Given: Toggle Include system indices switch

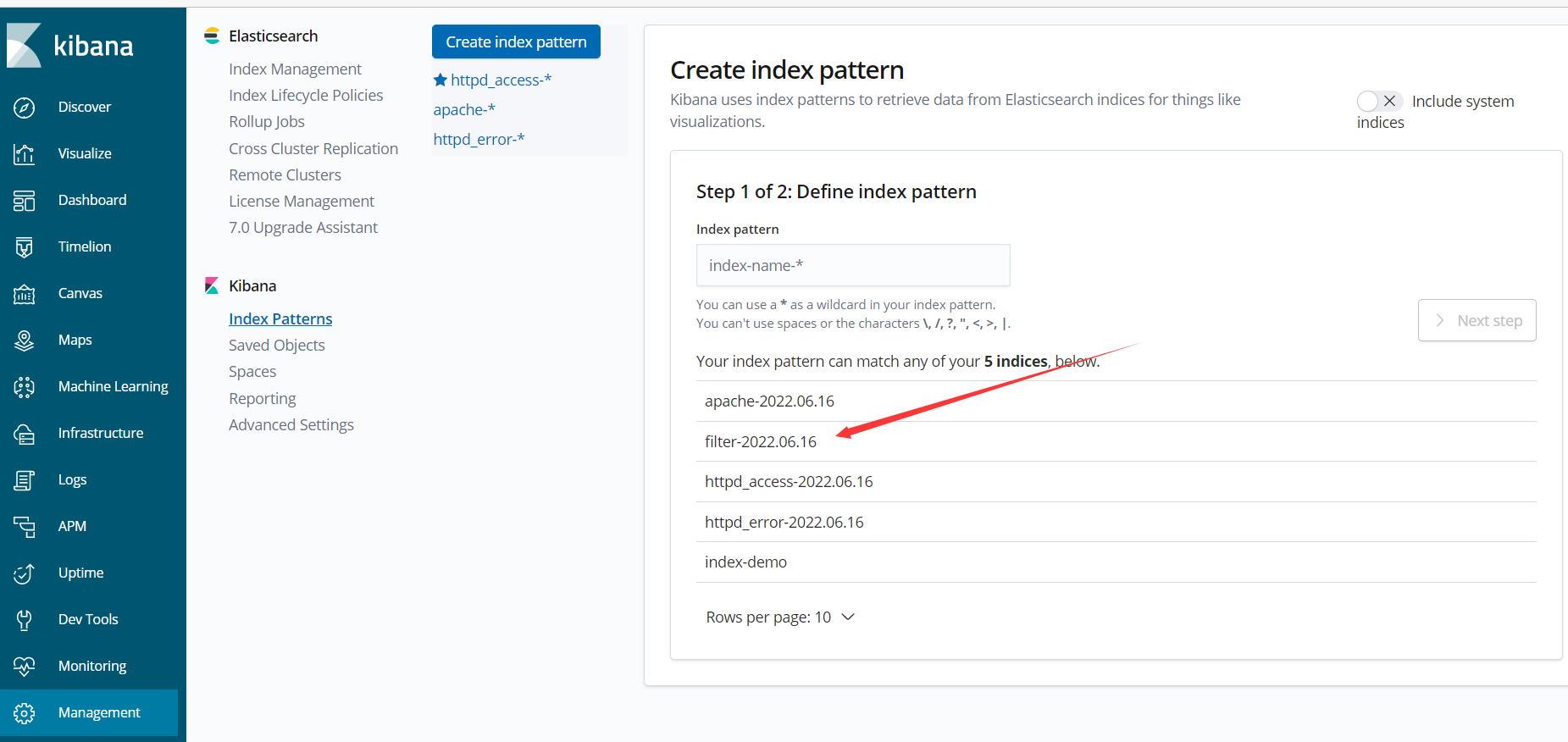Looking at the screenshot, I should 1379,102.
